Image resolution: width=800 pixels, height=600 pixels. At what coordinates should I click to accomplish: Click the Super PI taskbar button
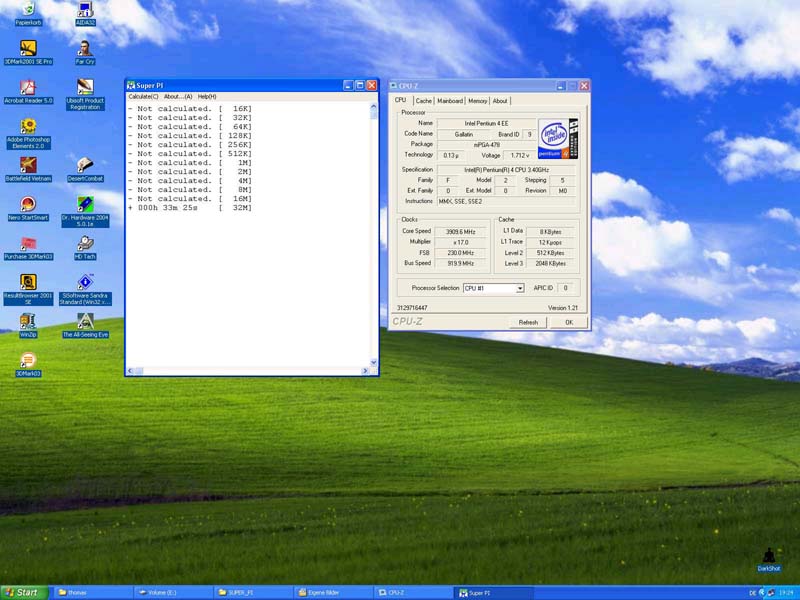point(494,592)
